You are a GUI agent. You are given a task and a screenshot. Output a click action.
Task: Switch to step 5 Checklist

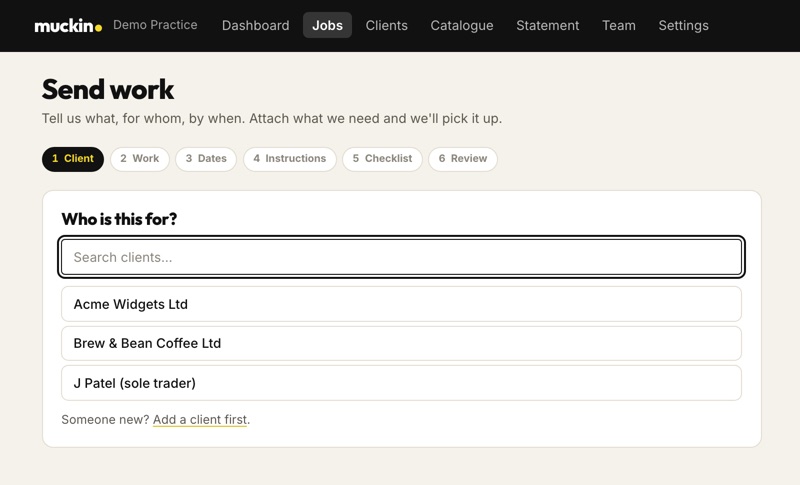click(382, 159)
